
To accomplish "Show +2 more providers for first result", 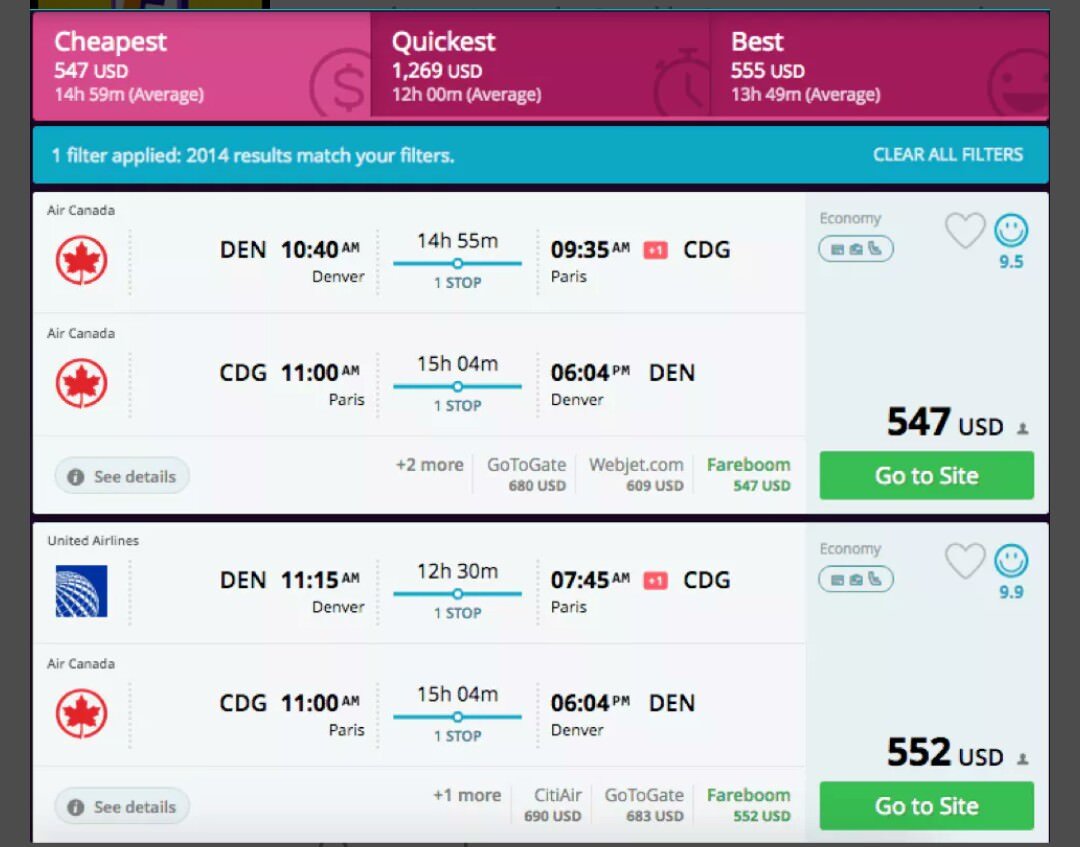I will 429,465.
